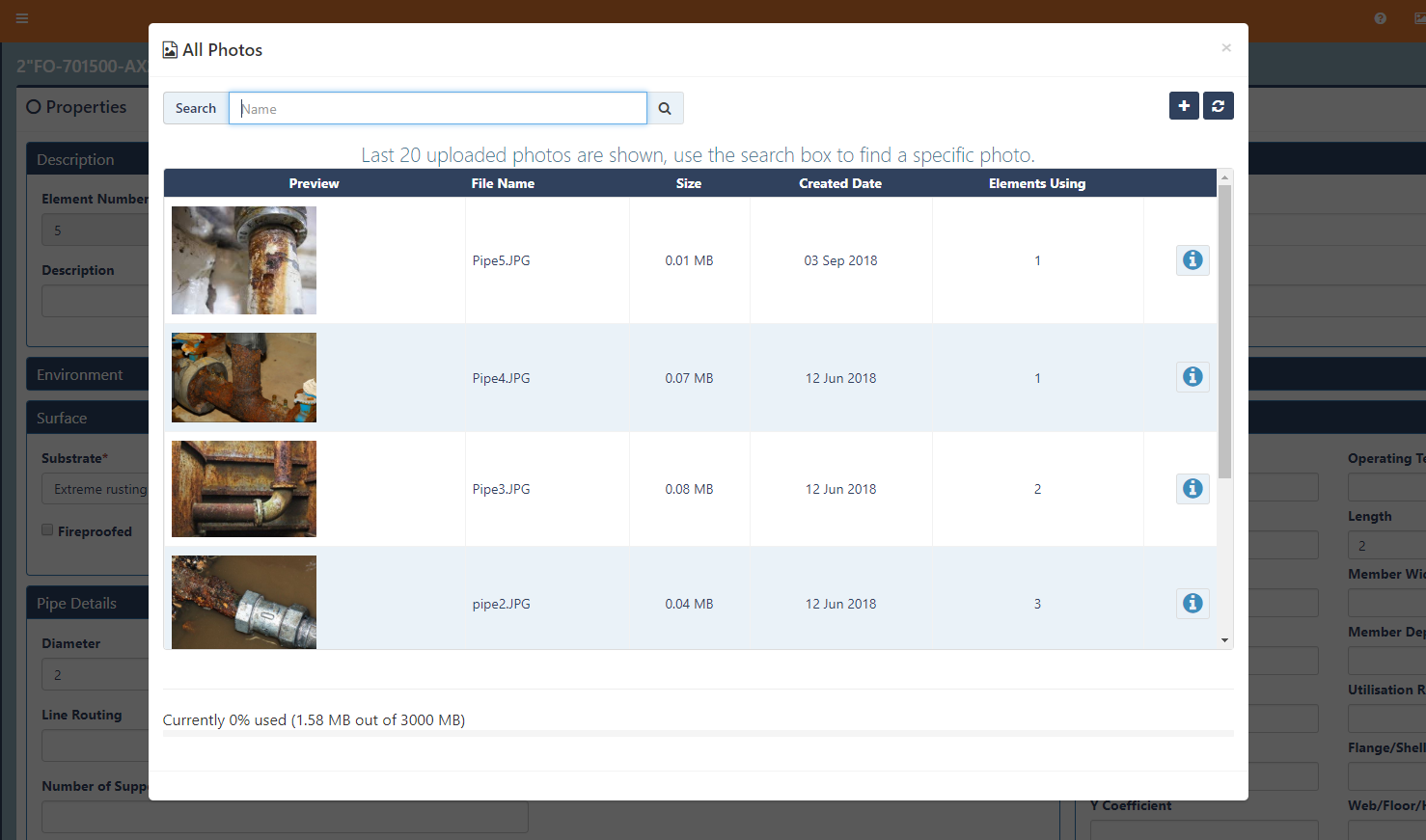View info for pipe2.JPG
This screenshot has height=840, width=1426.
tap(1193, 604)
